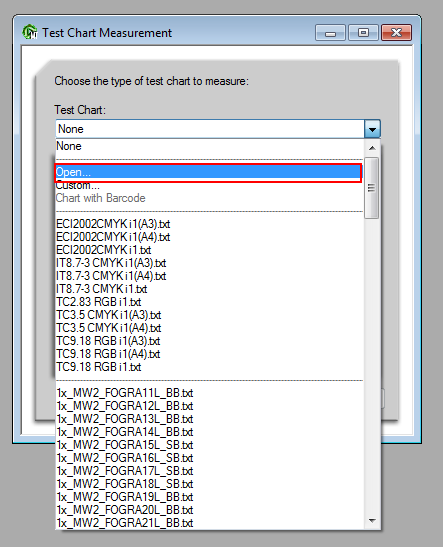Select ECI2002CMYK i1.txt
443x547 pixels.
point(209,250)
